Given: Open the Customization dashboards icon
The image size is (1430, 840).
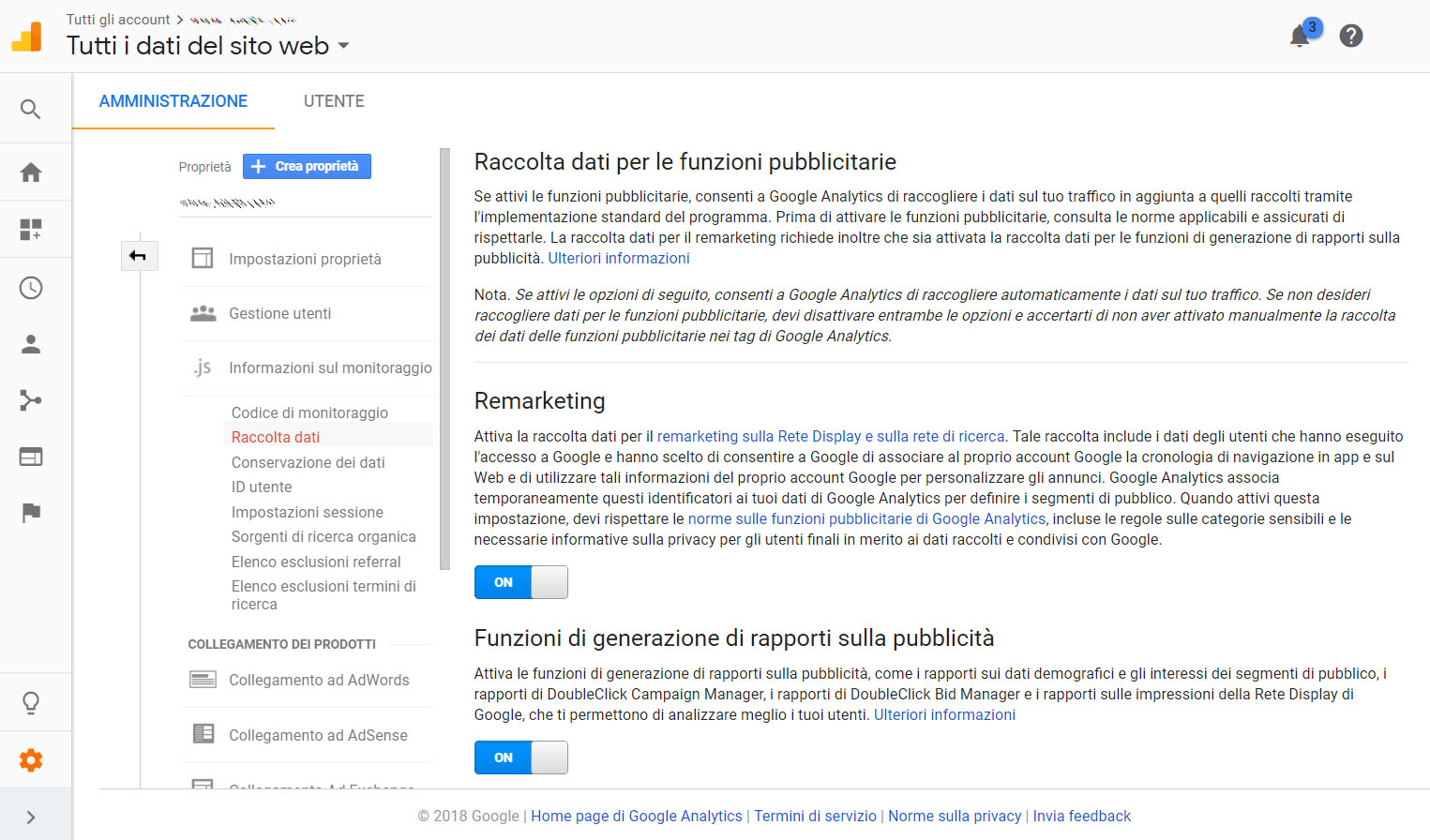Looking at the screenshot, I should coord(31,230).
